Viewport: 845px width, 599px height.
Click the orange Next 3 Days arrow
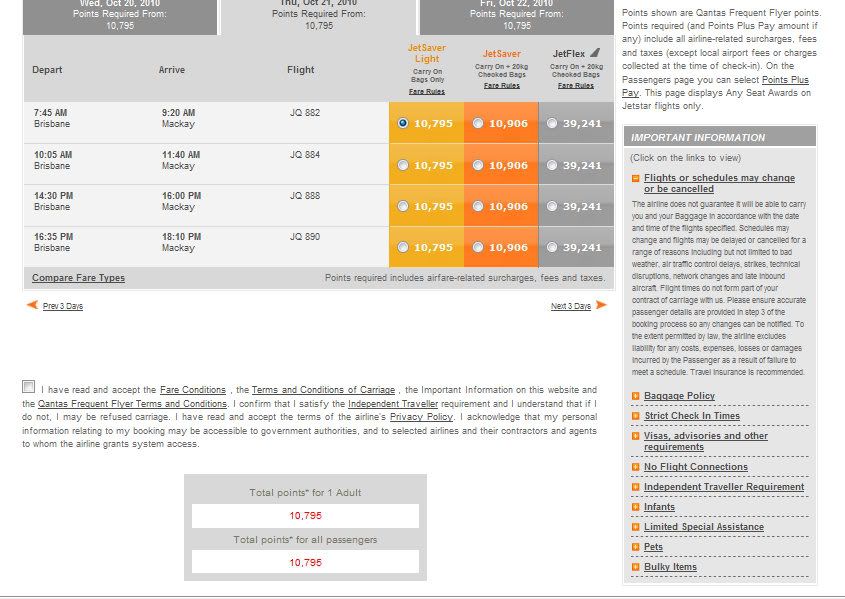(x=601, y=305)
